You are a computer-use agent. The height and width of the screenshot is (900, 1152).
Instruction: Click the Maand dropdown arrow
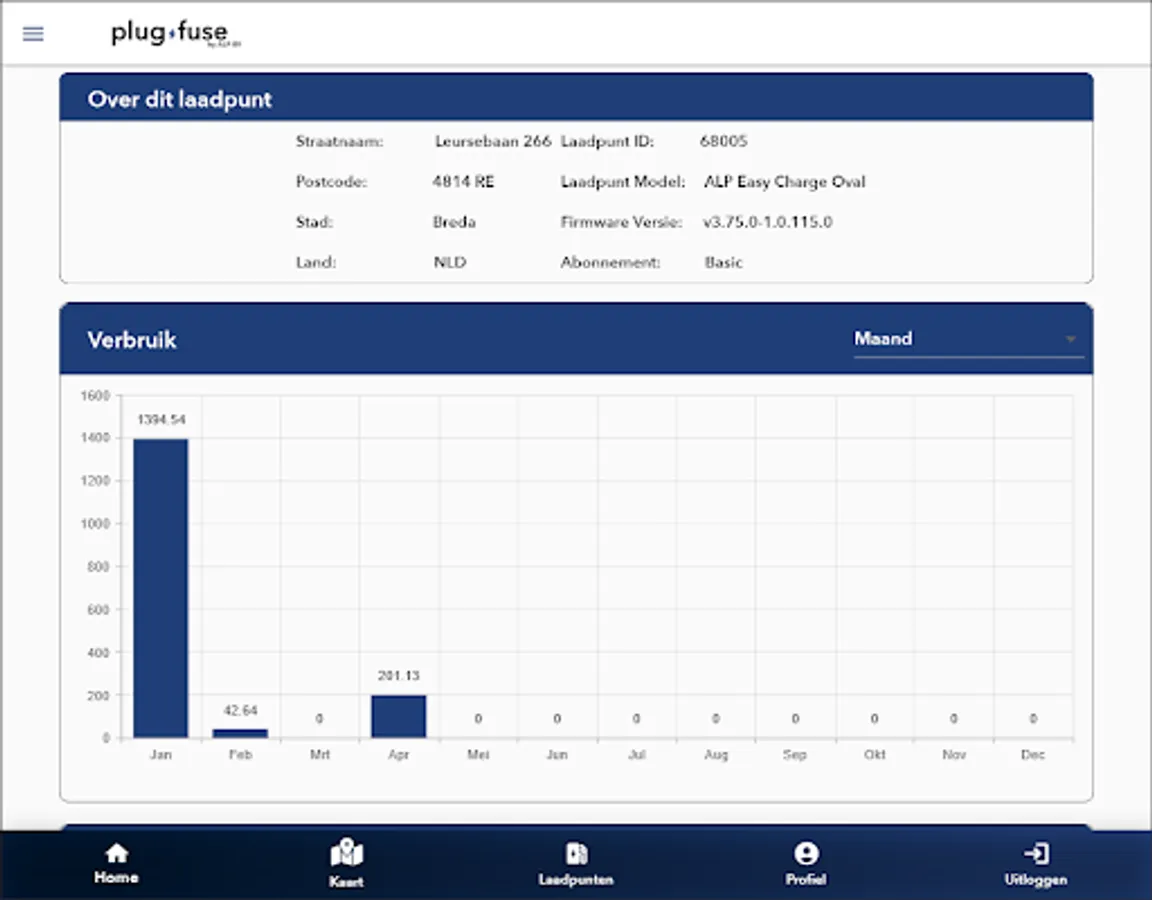pyautogui.click(x=1070, y=339)
